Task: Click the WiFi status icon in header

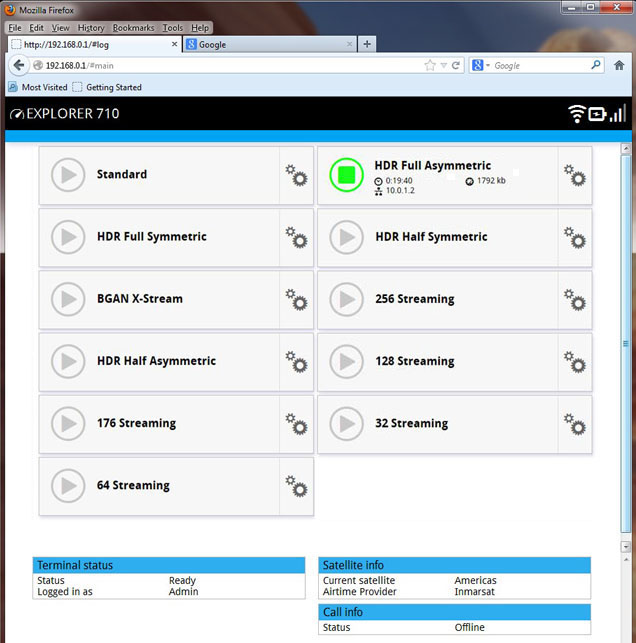Action: coord(577,114)
